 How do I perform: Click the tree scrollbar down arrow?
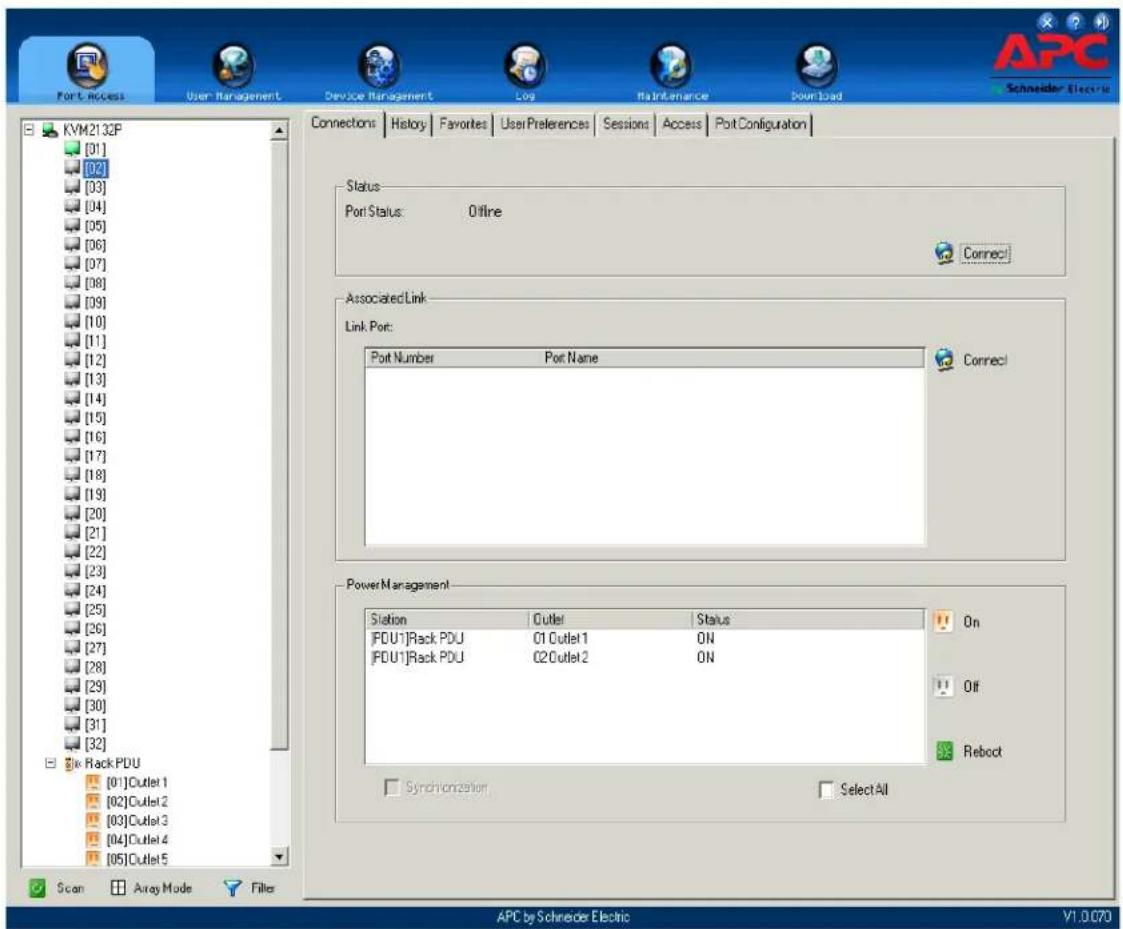(279, 856)
